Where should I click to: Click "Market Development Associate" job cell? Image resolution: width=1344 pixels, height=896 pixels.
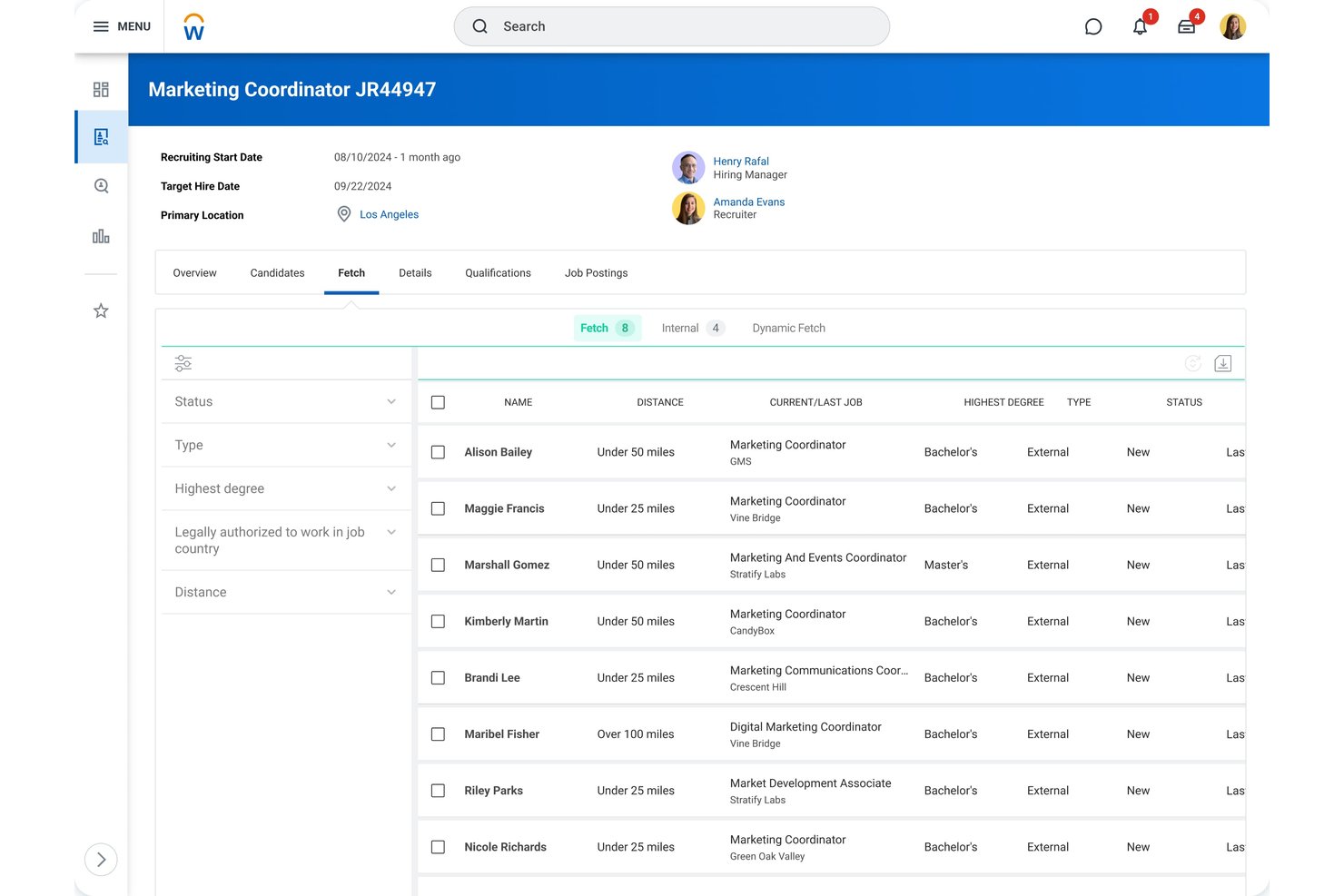(x=810, y=783)
